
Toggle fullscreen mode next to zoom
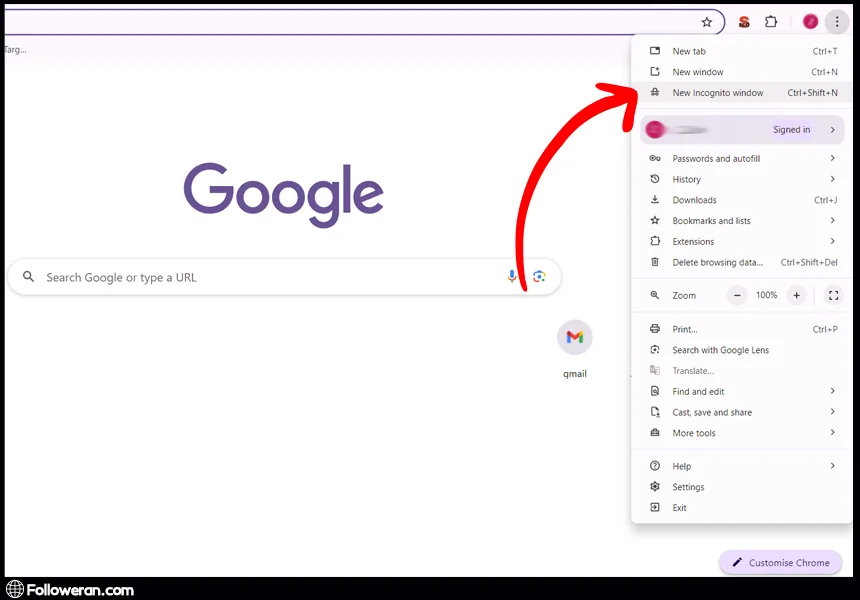832,295
